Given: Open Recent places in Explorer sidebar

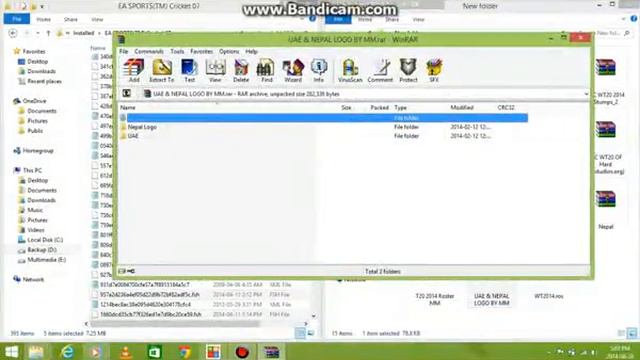Looking at the screenshot, I should 44,81.
